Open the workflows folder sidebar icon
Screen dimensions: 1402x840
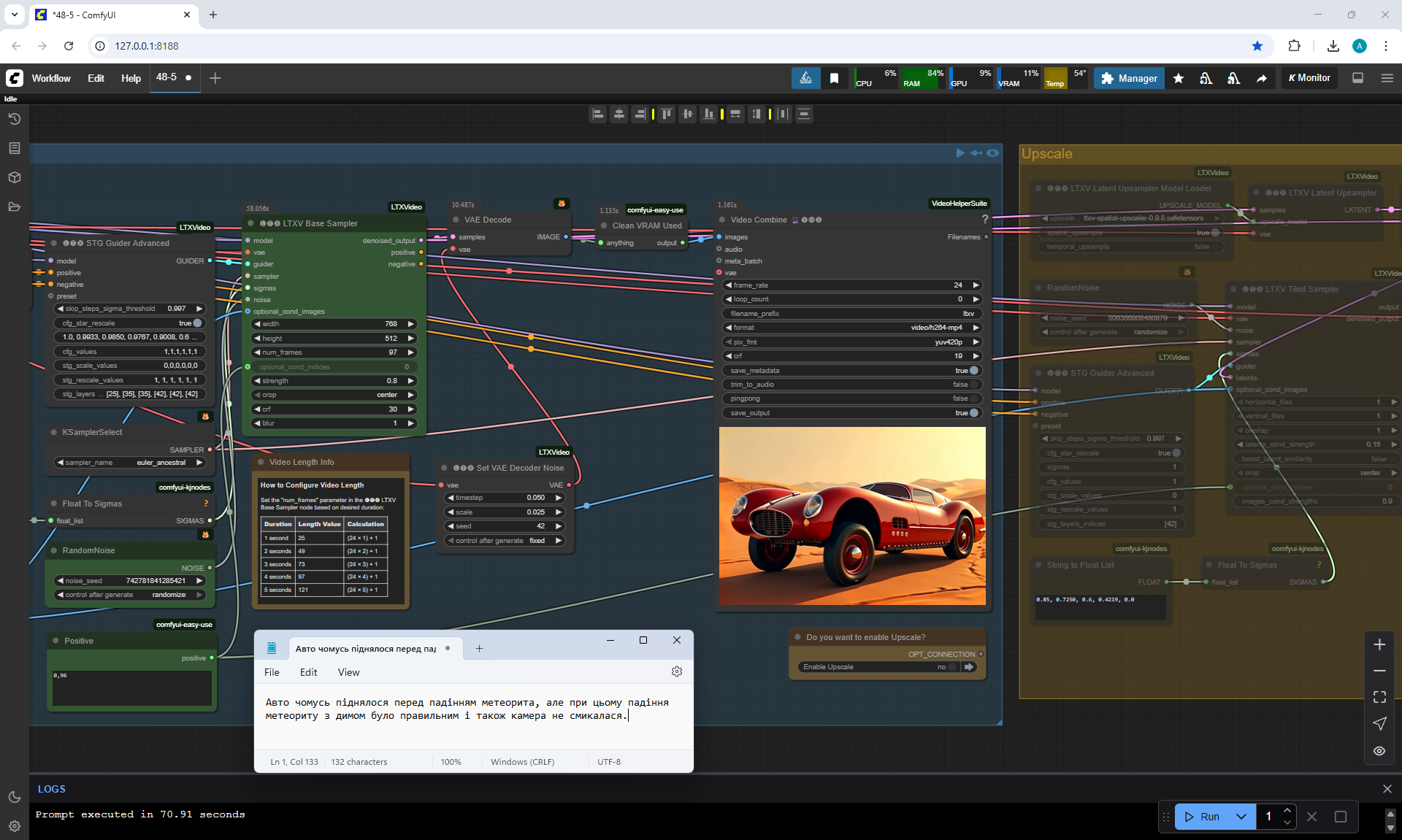tap(14, 207)
